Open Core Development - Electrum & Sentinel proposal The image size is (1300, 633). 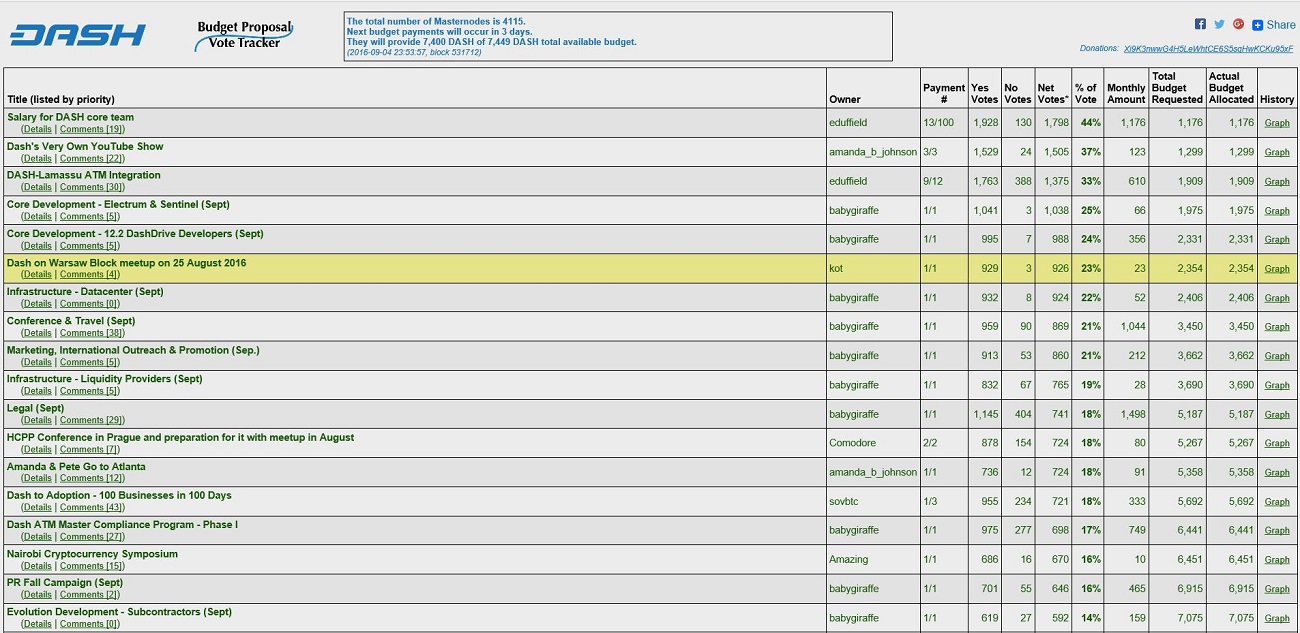coord(118,204)
